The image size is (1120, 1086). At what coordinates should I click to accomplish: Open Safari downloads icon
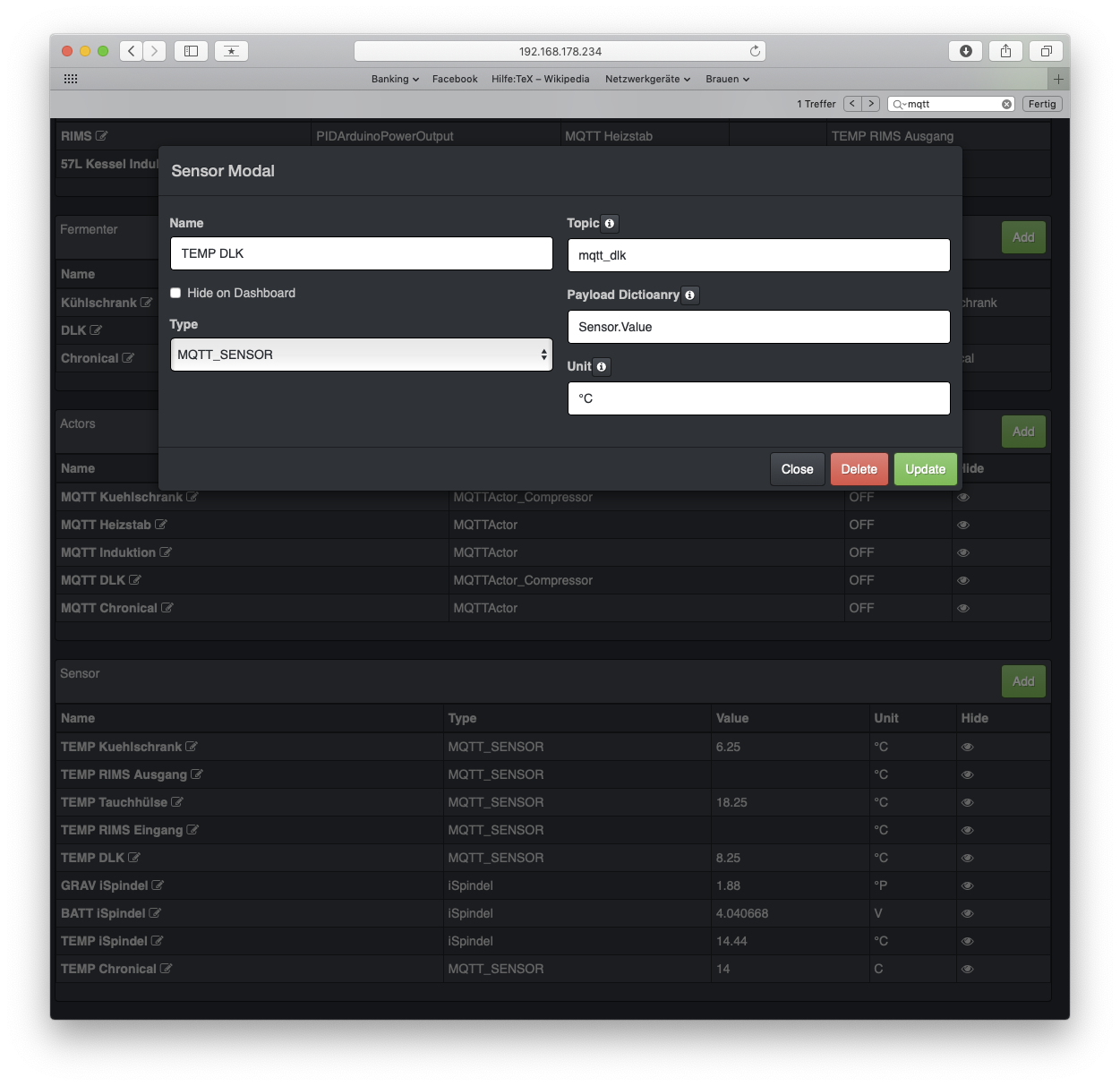tap(965, 51)
